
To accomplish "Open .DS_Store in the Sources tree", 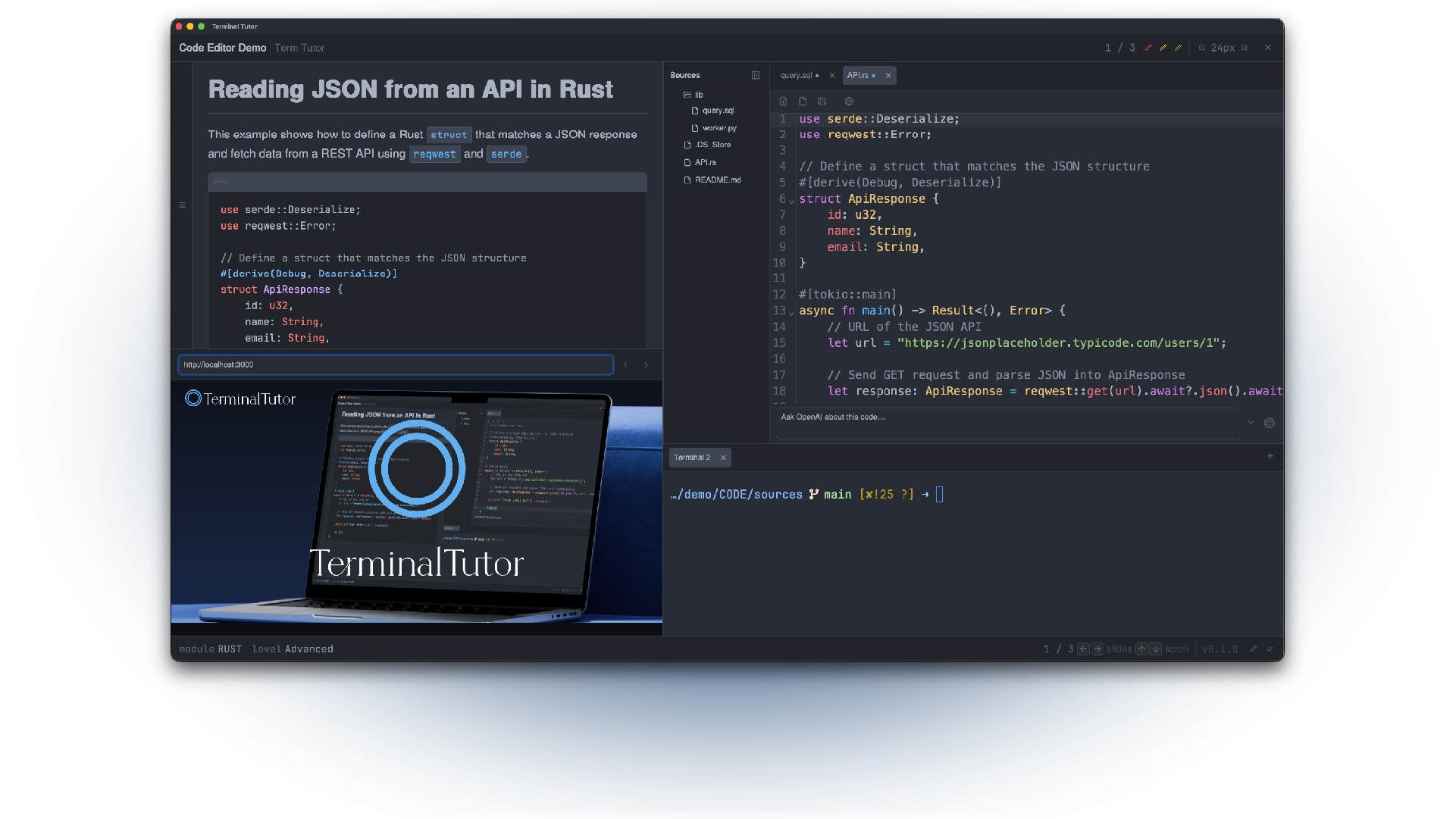I will click(x=708, y=145).
